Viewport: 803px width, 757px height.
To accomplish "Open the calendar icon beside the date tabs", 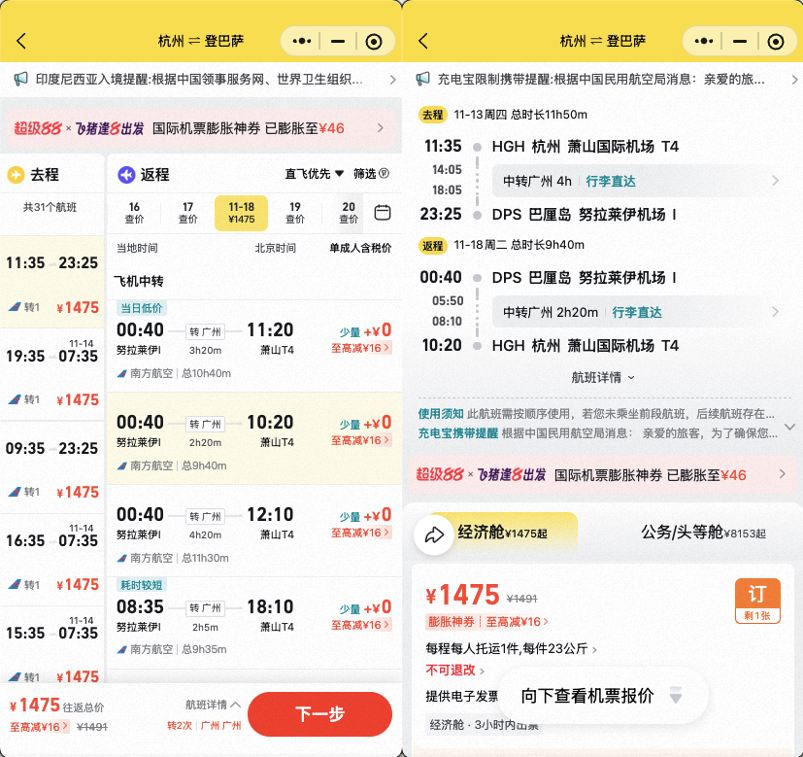I will point(382,211).
